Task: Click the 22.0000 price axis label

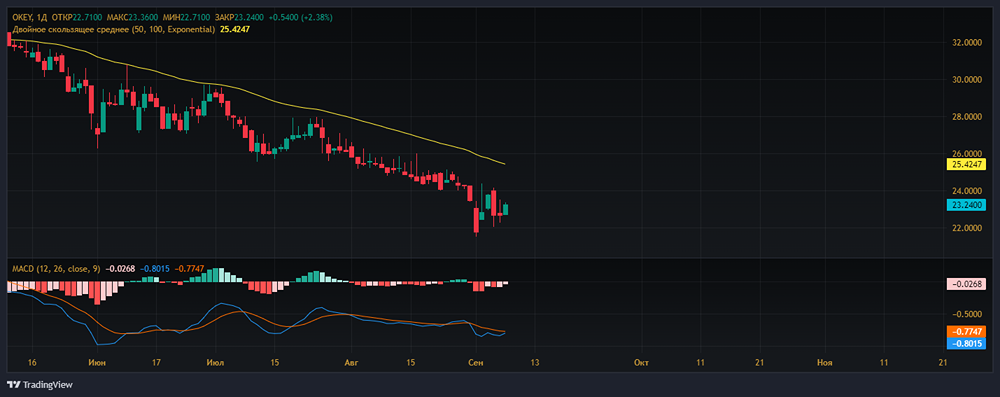Action: (x=967, y=228)
